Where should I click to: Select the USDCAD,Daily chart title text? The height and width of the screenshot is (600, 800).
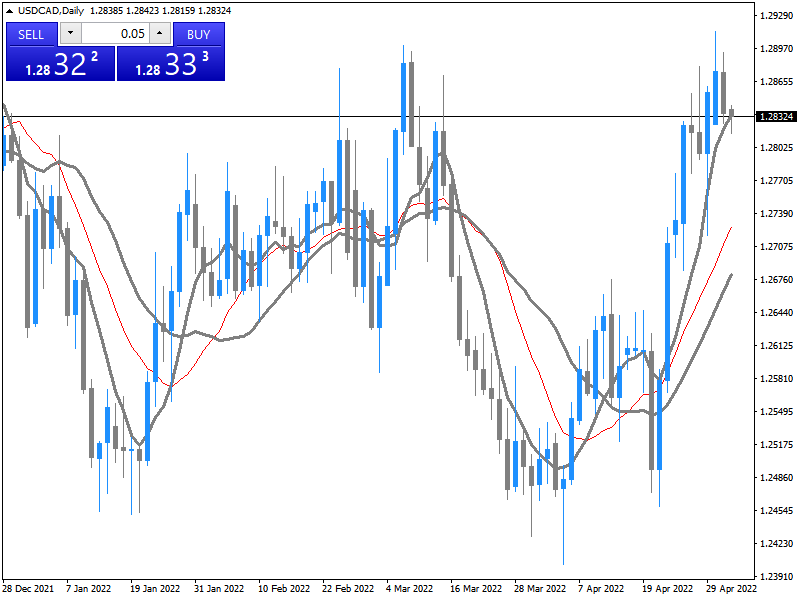pyautogui.click(x=51, y=10)
